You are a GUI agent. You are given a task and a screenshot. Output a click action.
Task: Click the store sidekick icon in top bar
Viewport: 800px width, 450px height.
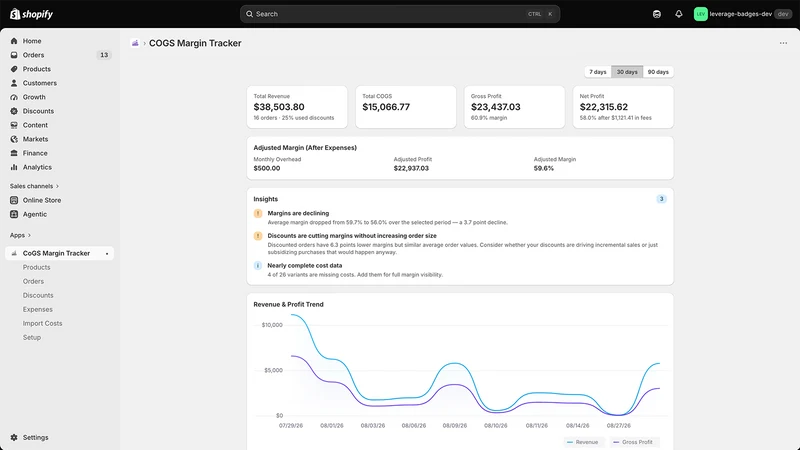(657, 14)
